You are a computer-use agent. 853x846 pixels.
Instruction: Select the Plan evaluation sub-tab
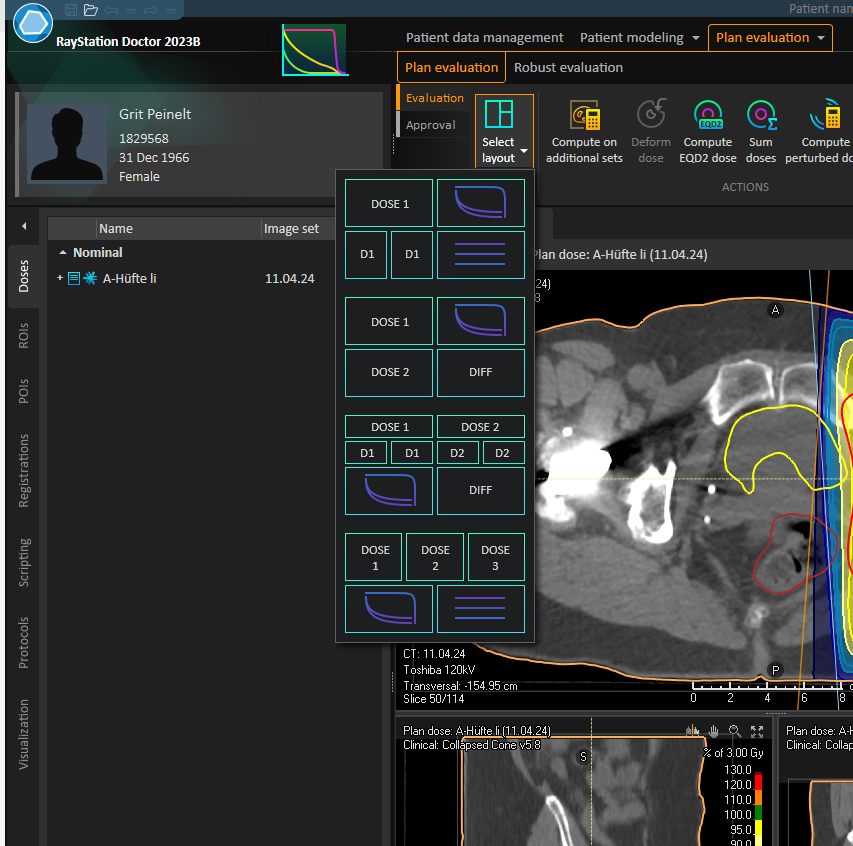[x=451, y=67]
